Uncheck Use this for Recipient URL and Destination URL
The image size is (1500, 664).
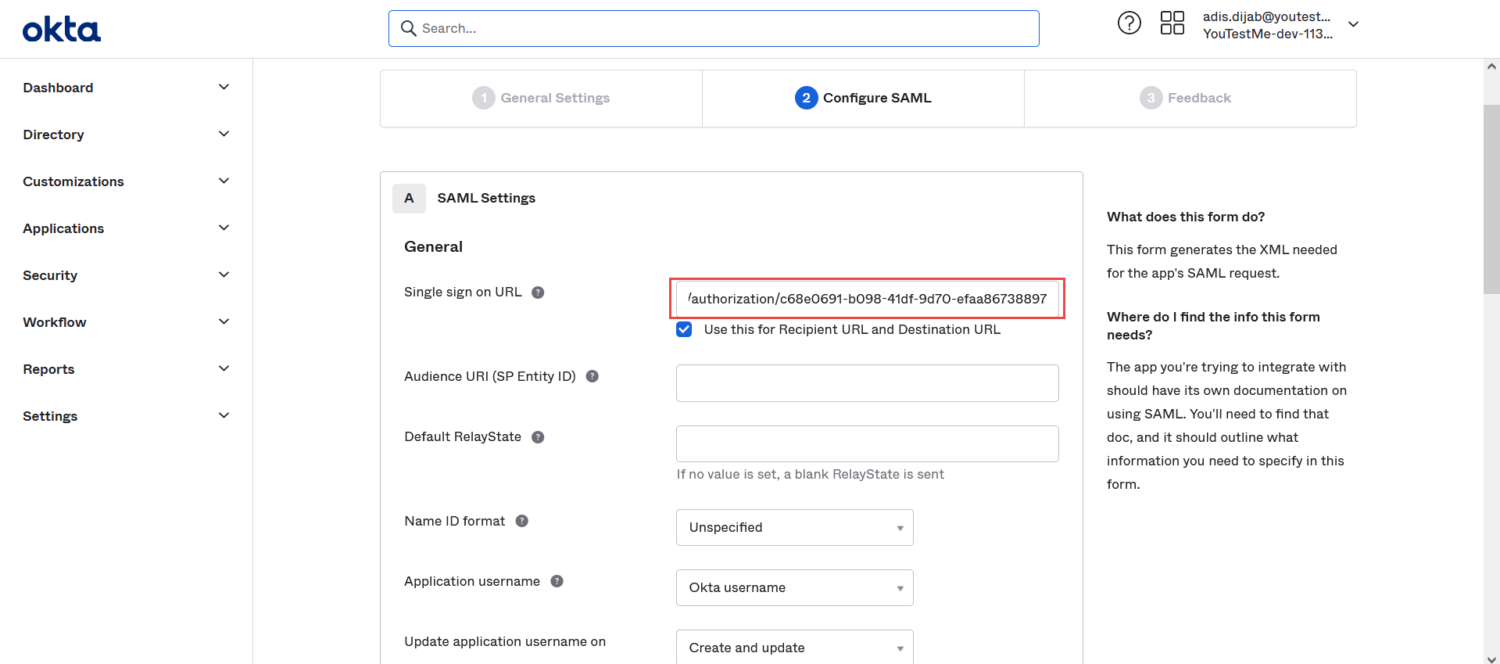coord(684,329)
